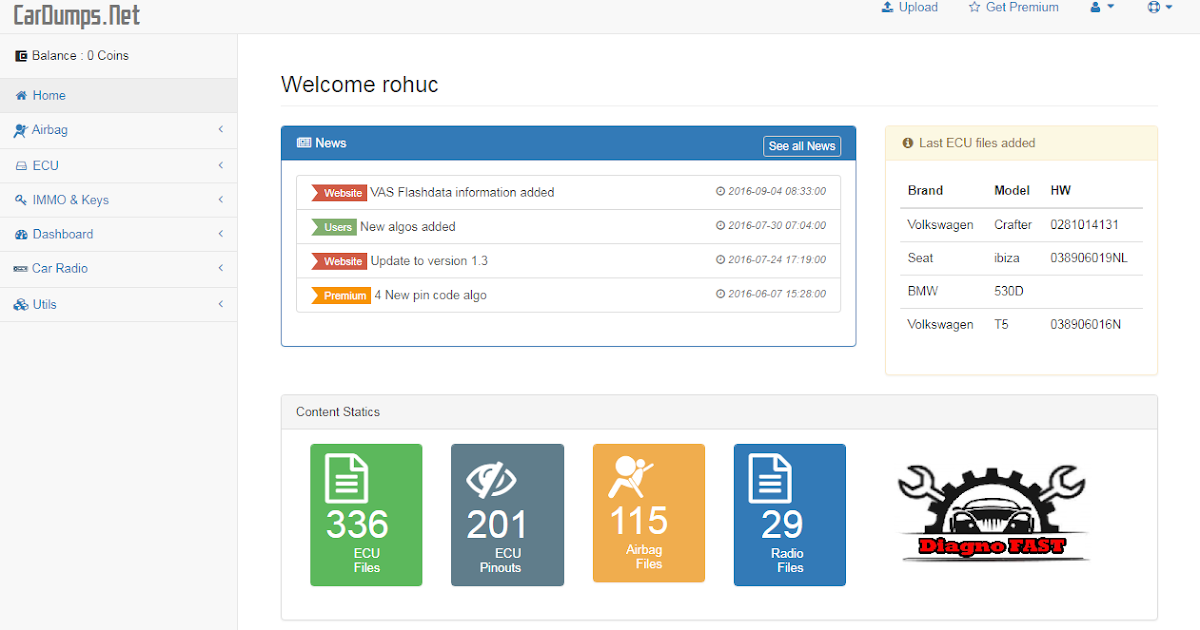Open the Upload link
Screen dimensions: 1200x630
tap(909, 7)
